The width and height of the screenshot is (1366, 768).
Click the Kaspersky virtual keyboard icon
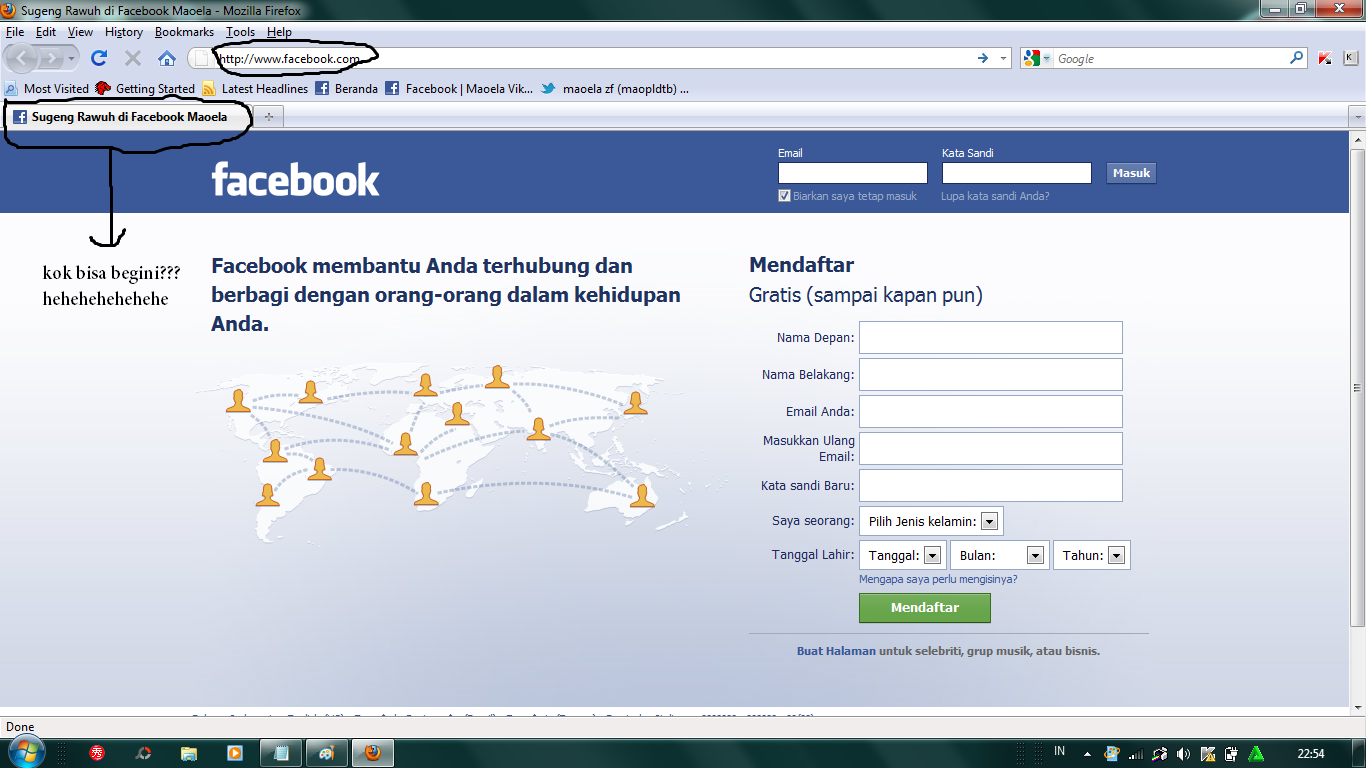[x=1349, y=59]
